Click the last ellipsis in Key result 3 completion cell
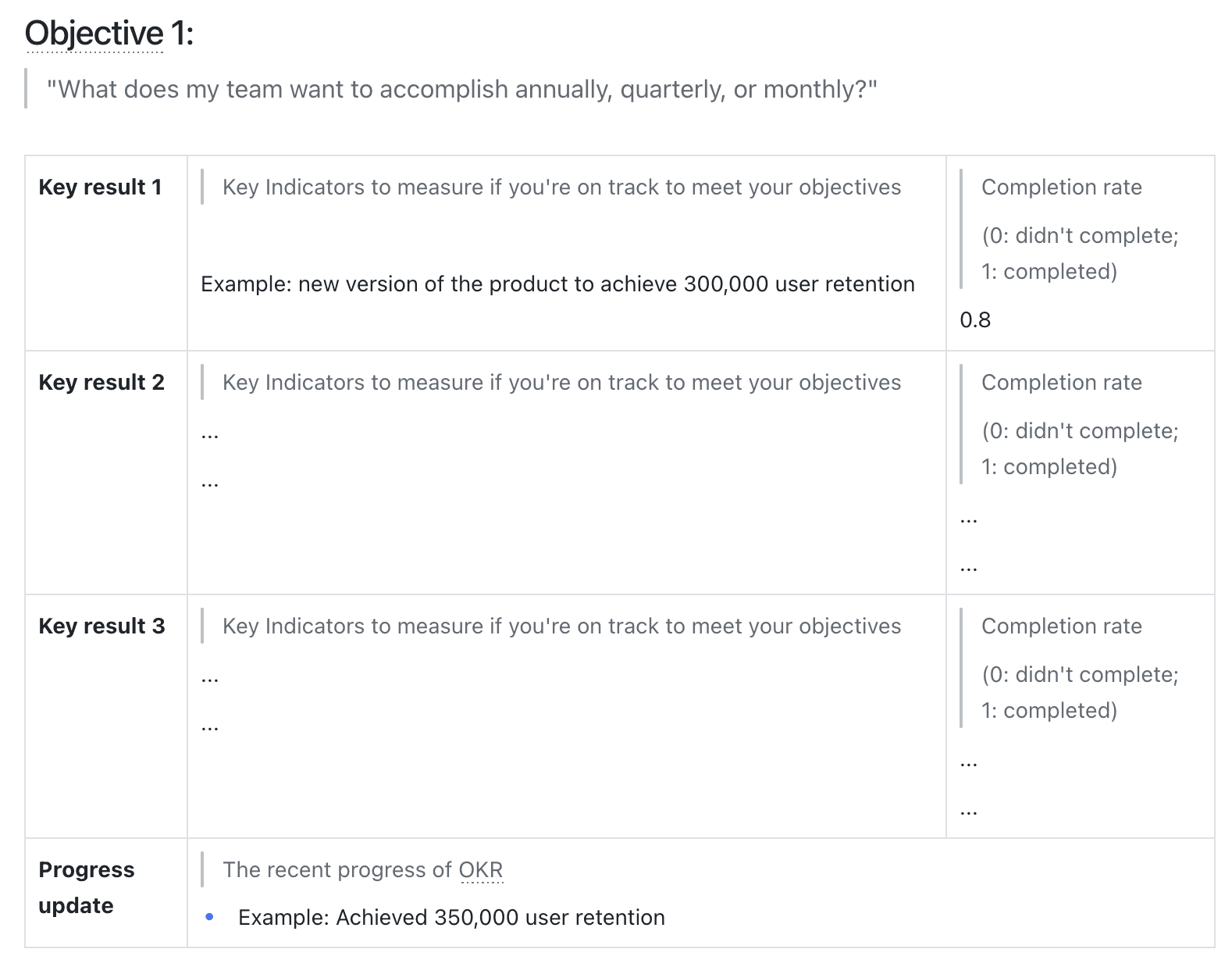 (x=969, y=813)
